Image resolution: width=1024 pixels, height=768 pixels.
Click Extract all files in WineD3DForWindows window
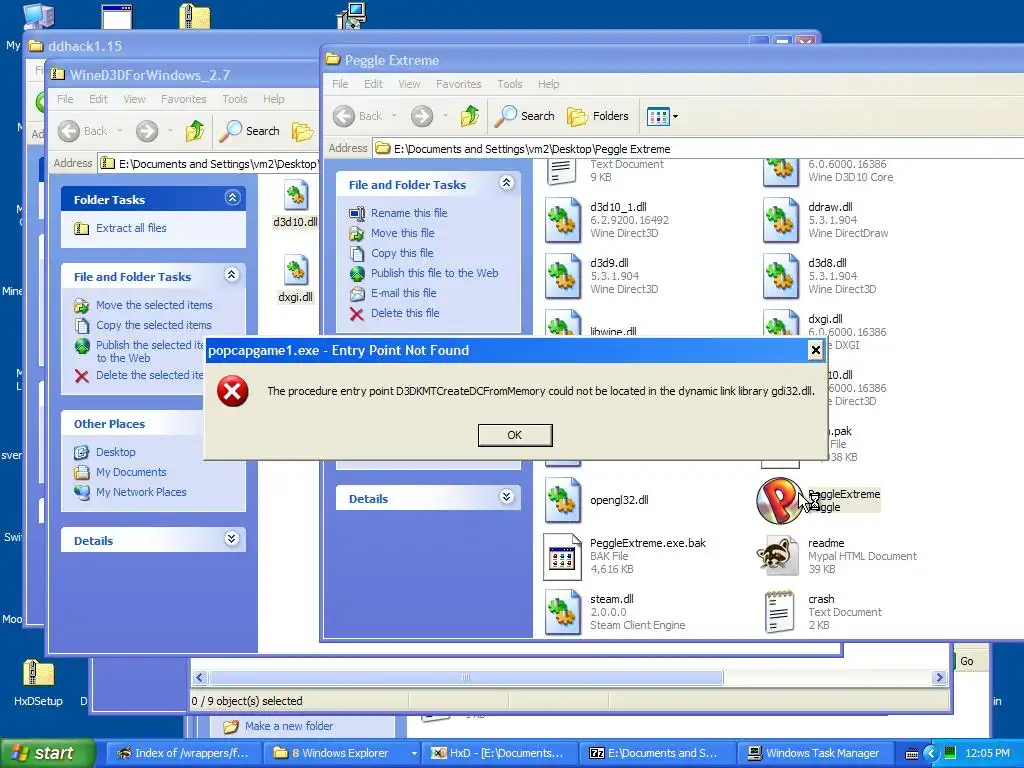pos(131,228)
